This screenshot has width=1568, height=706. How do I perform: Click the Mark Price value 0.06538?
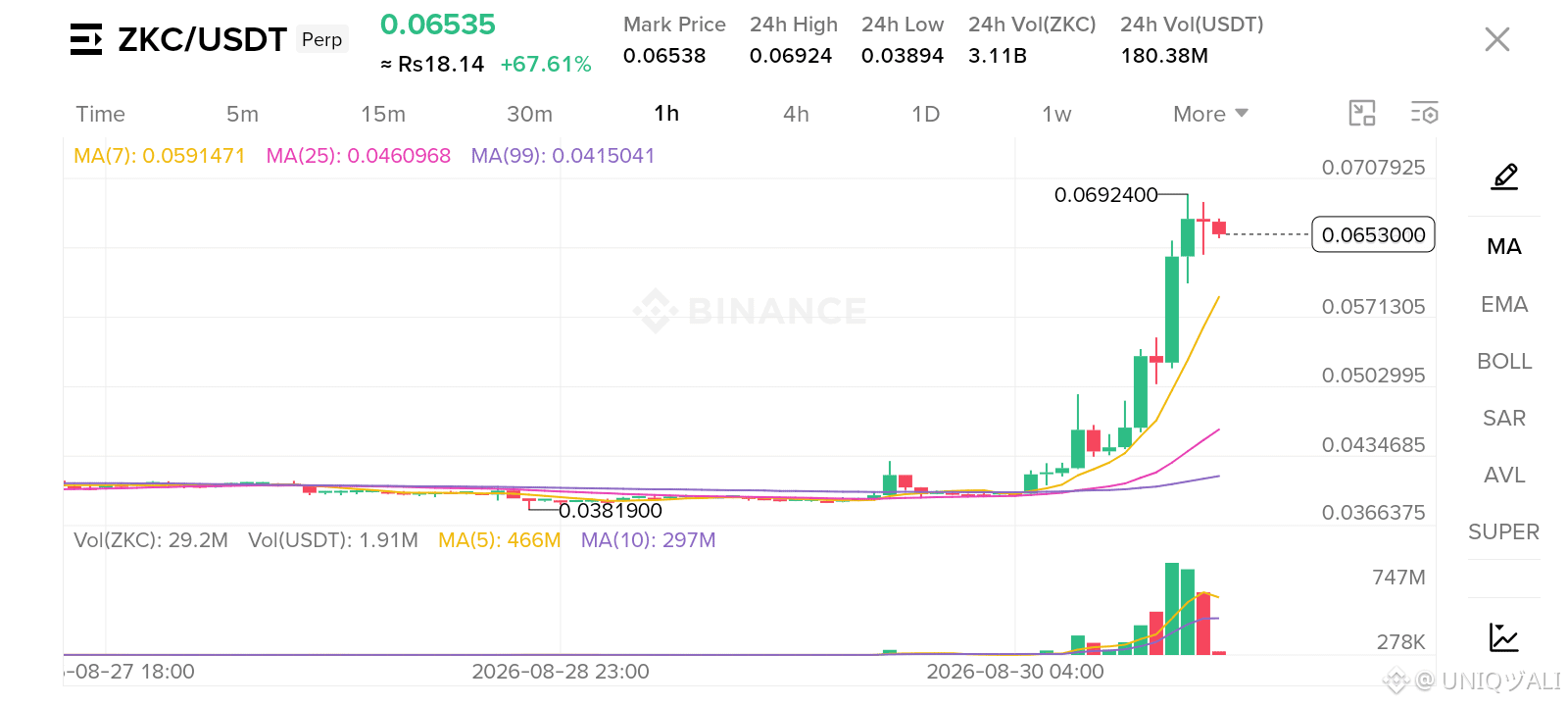(664, 56)
